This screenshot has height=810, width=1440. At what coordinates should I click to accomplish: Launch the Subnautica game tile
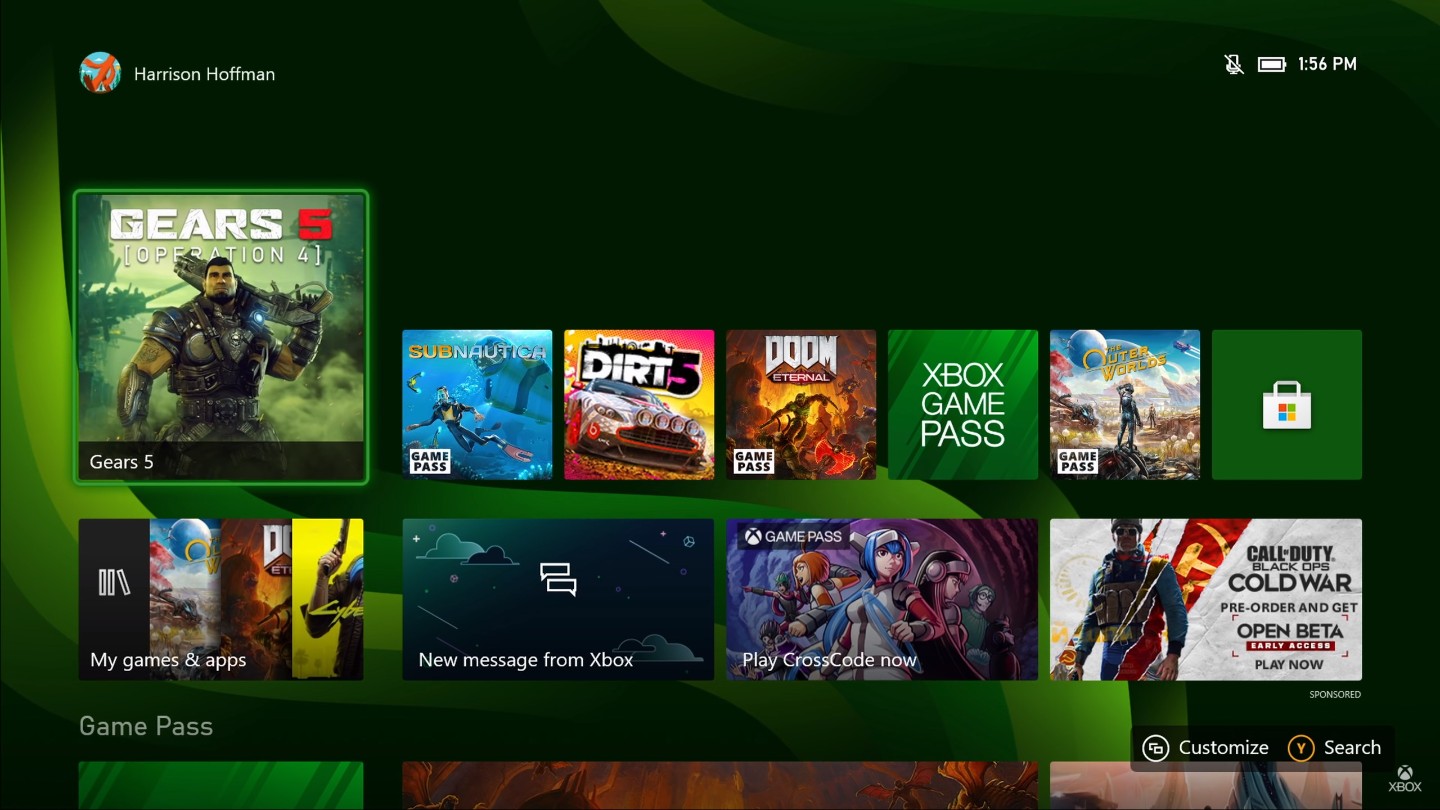477,405
